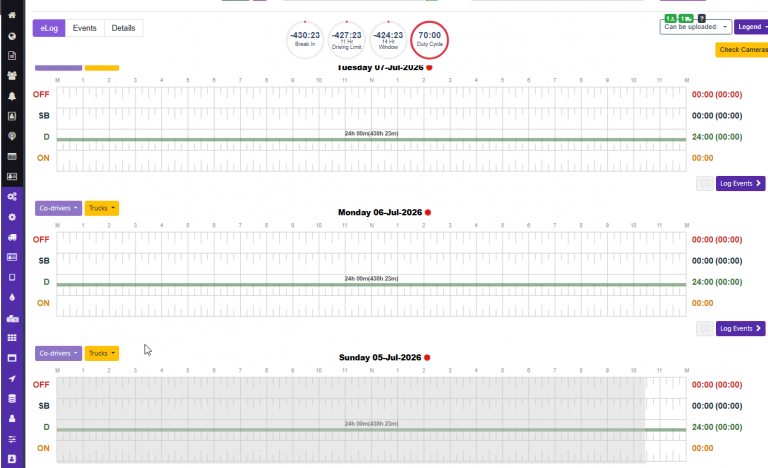Open the gears settings icon in the sidebar
This screenshot has width=768, height=468.
(12, 197)
